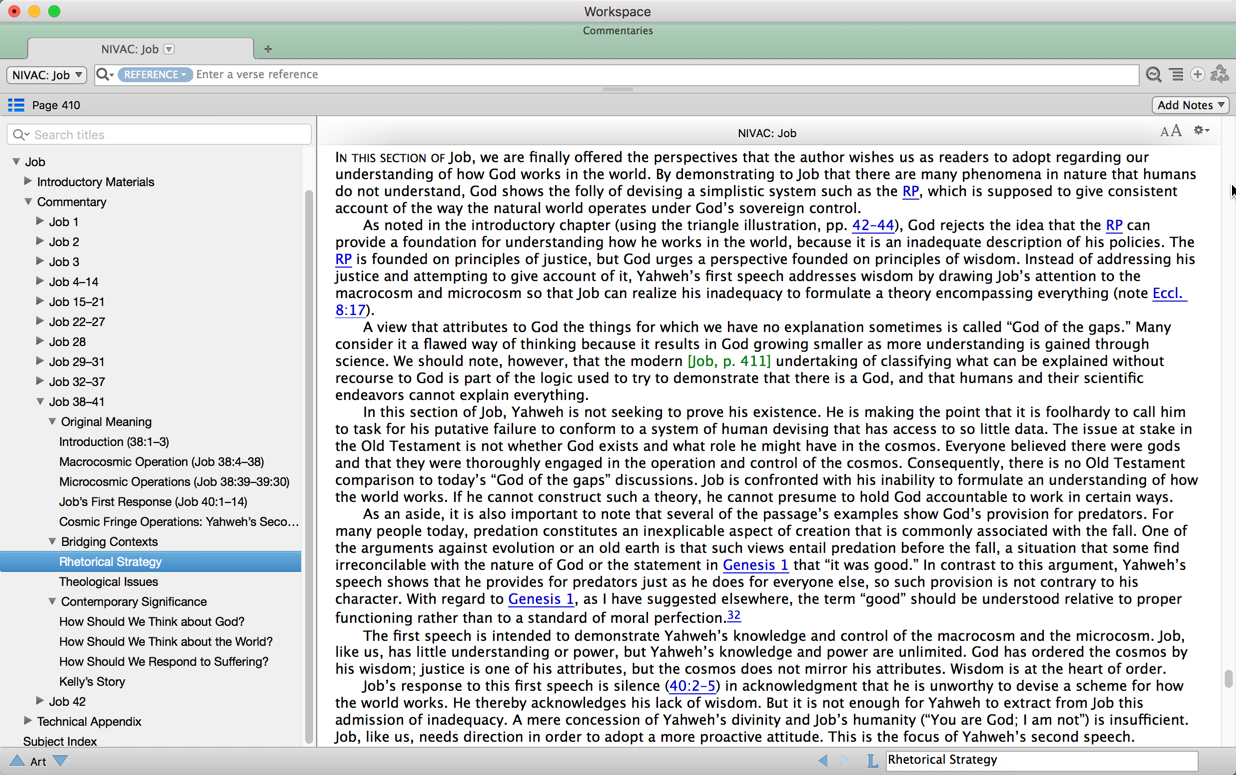
Task: Open footnote 32 link
Action: pos(734,615)
